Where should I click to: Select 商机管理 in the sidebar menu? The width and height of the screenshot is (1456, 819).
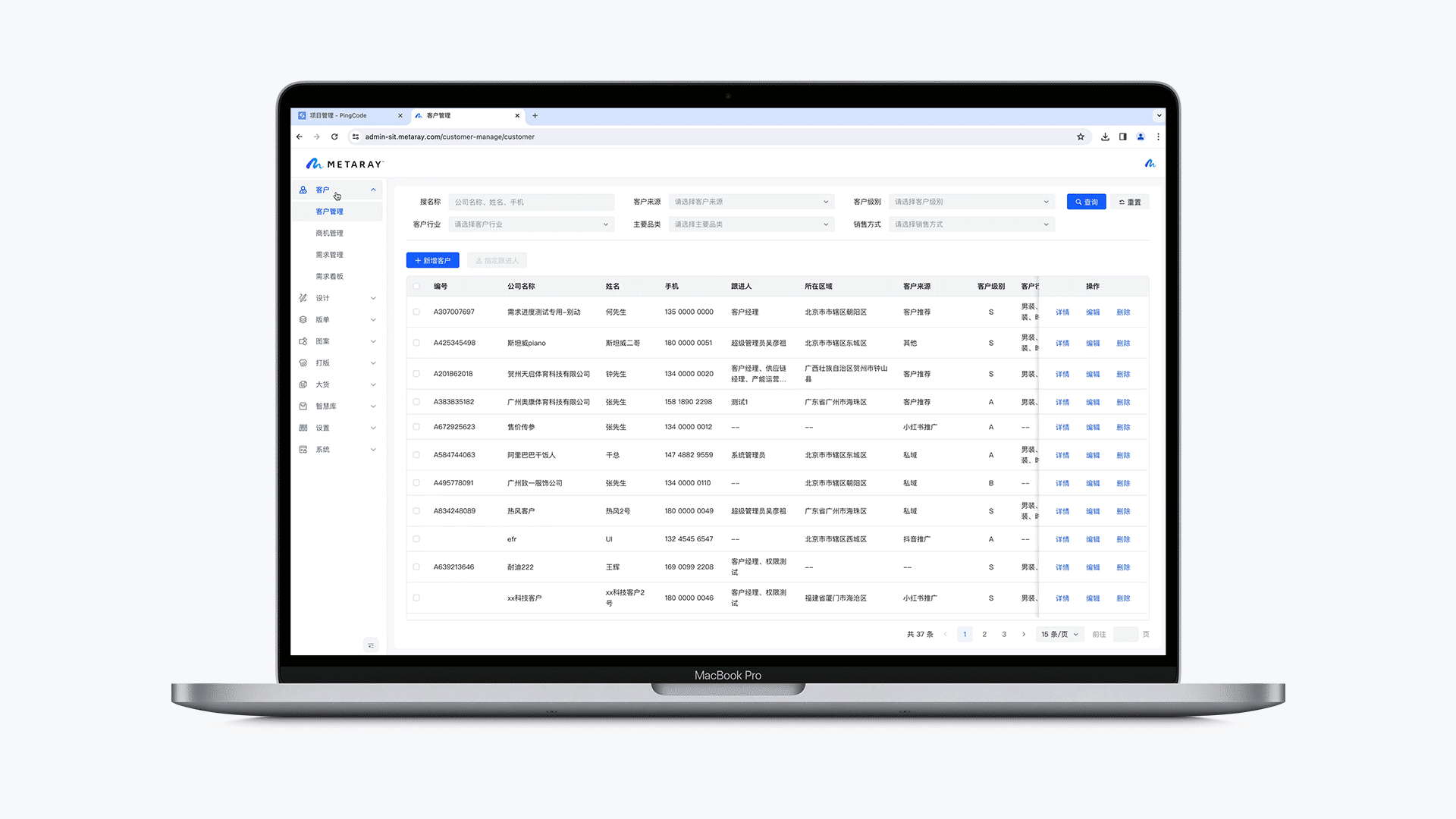point(330,233)
